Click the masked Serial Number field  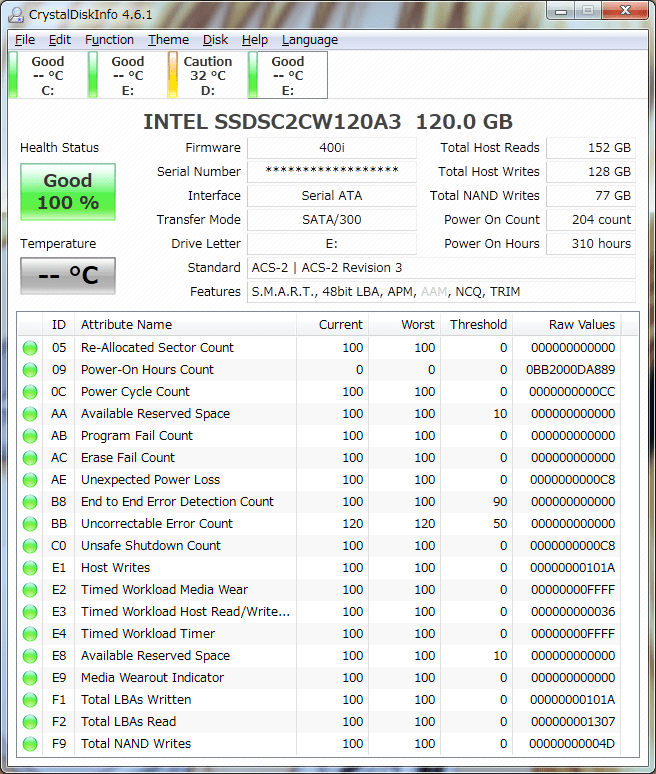click(x=332, y=171)
